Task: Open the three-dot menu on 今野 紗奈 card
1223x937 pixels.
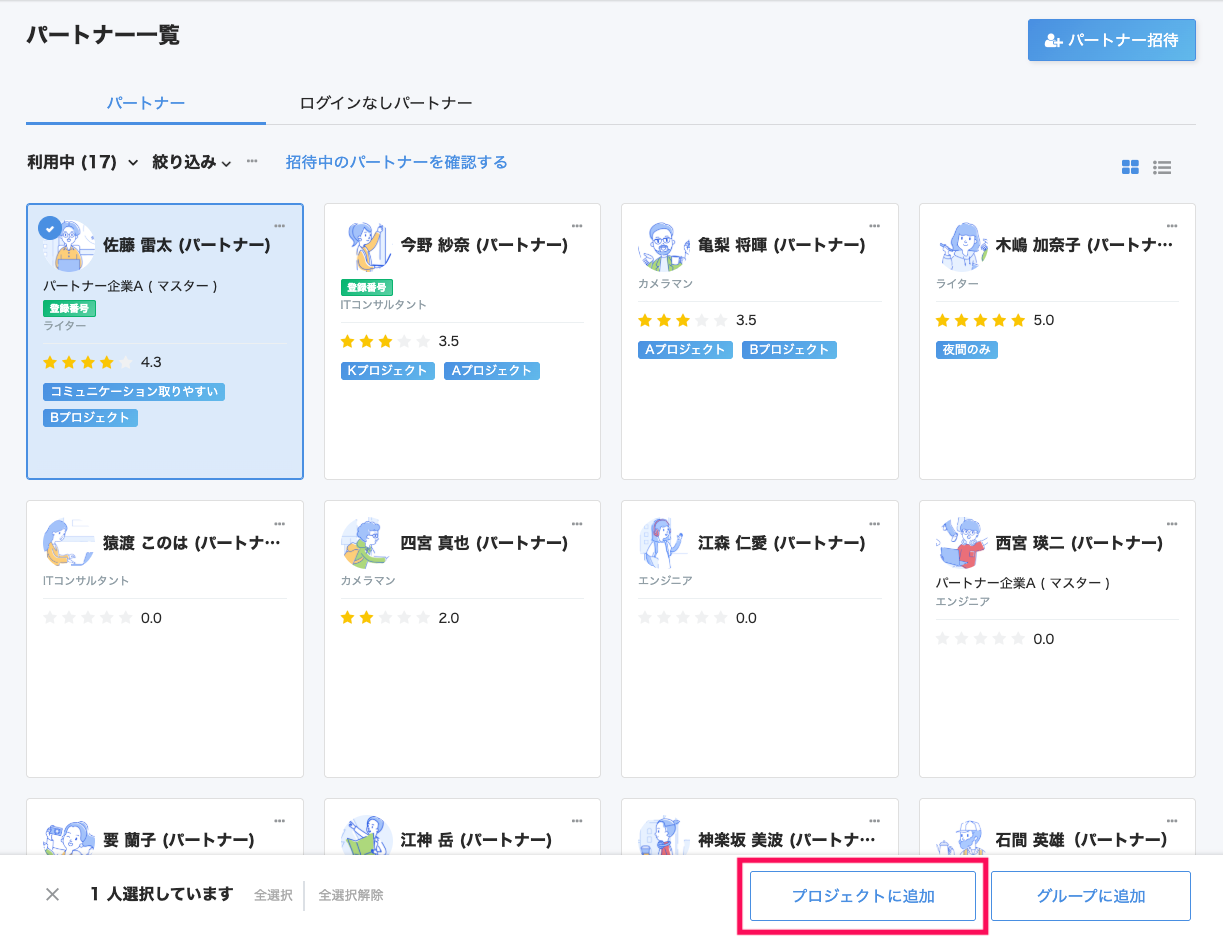Action: [x=577, y=225]
